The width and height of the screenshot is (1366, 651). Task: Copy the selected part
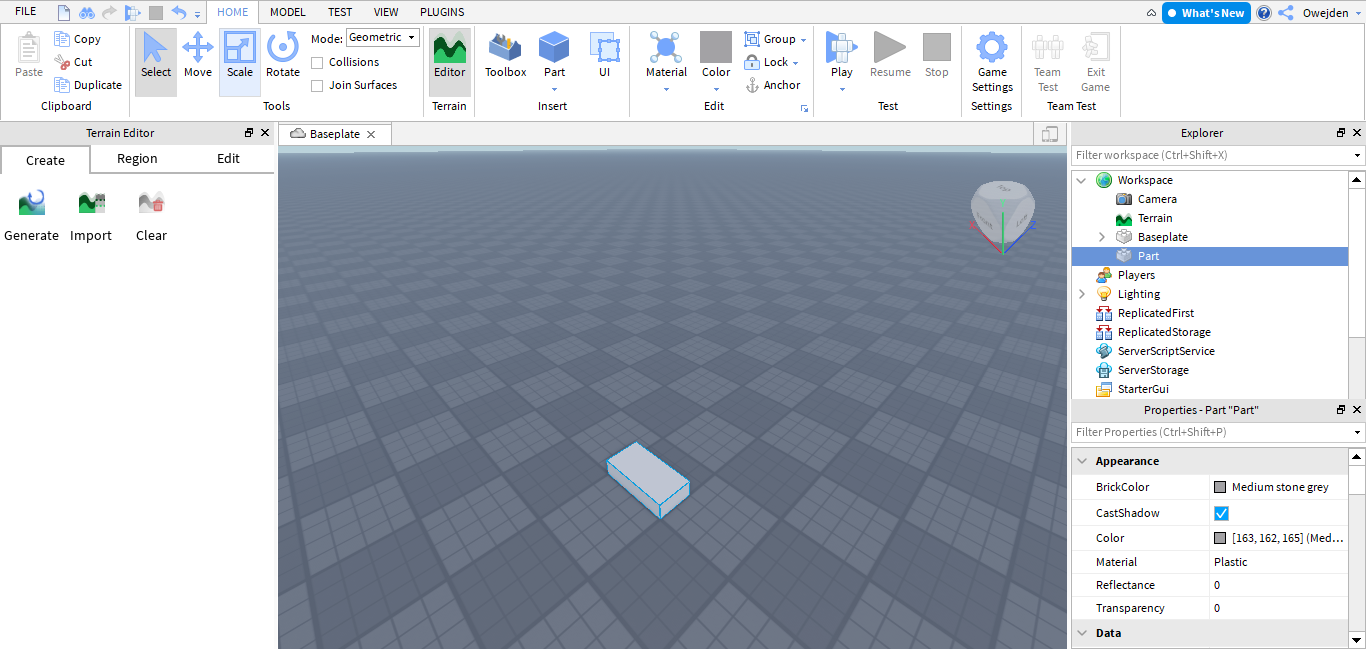[78, 39]
